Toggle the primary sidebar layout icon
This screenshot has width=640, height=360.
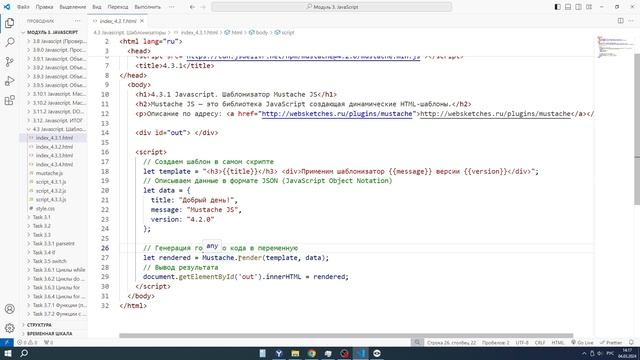coord(558,7)
